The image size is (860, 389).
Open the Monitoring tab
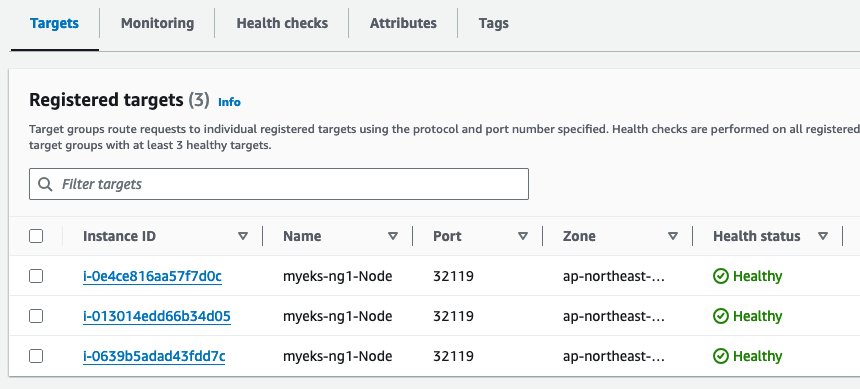pyautogui.click(x=157, y=24)
